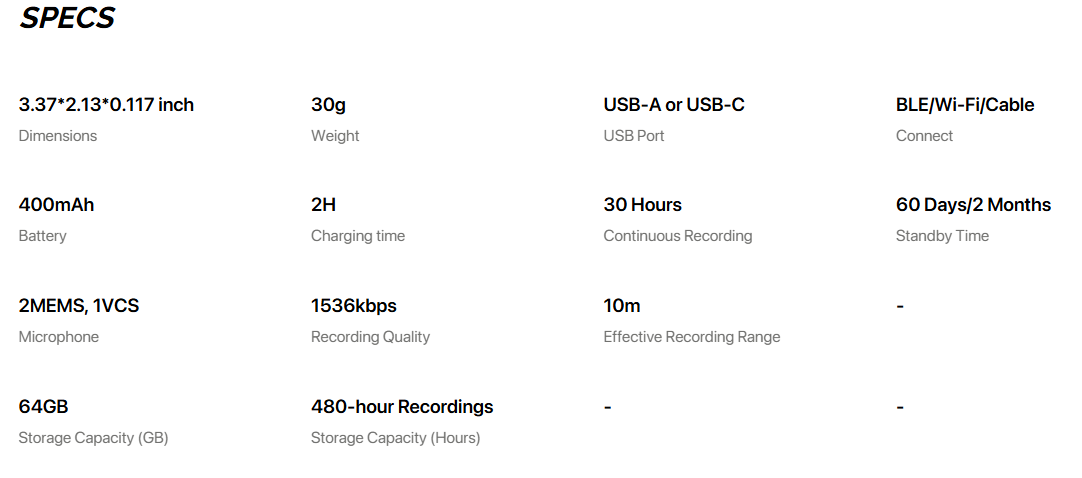Click the Charging time label
This screenshot has width=1082, height=478.
click(x=358, y=236)
